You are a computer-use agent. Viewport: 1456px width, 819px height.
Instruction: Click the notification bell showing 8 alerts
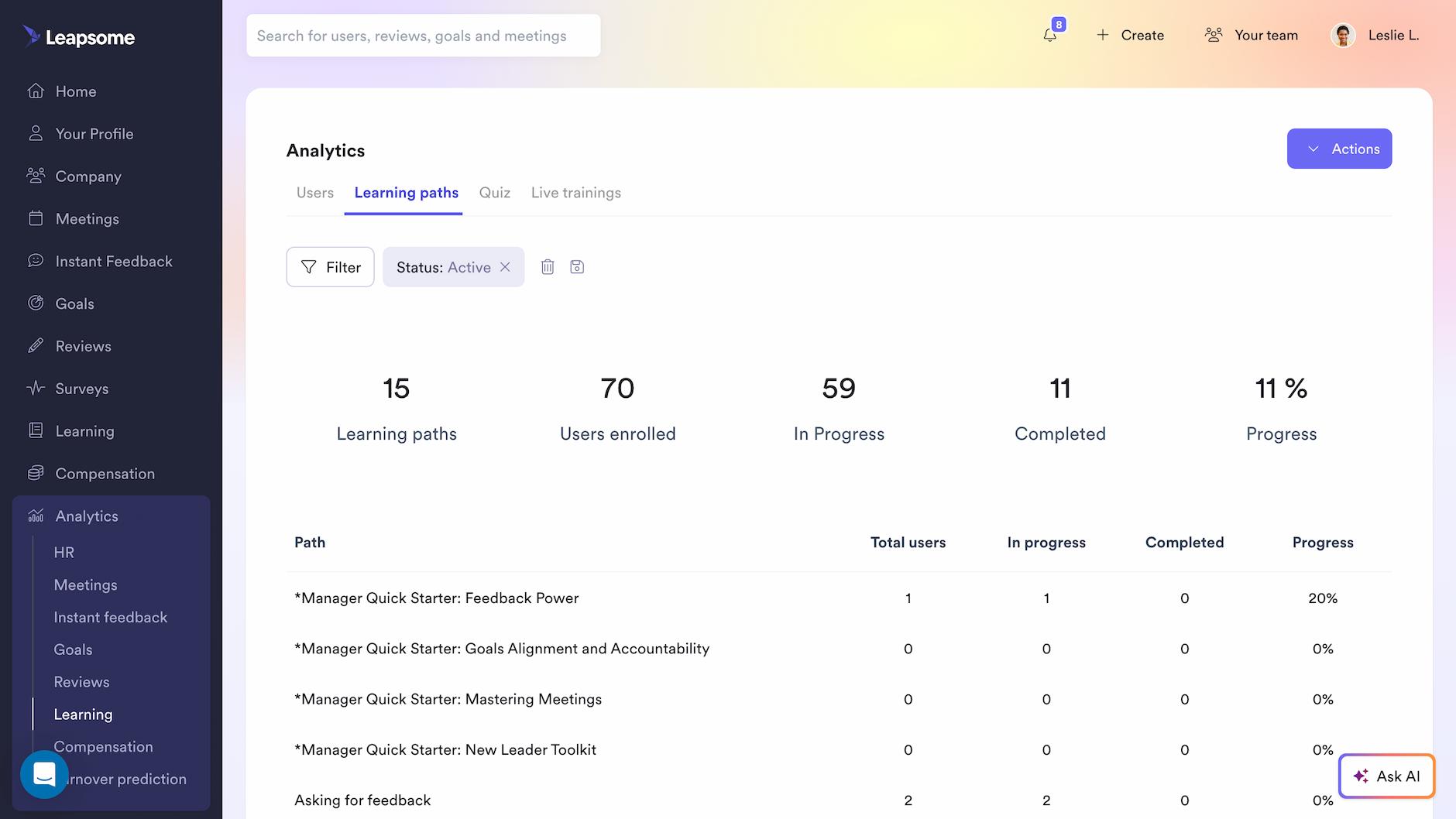click(x=1050, y=35)
